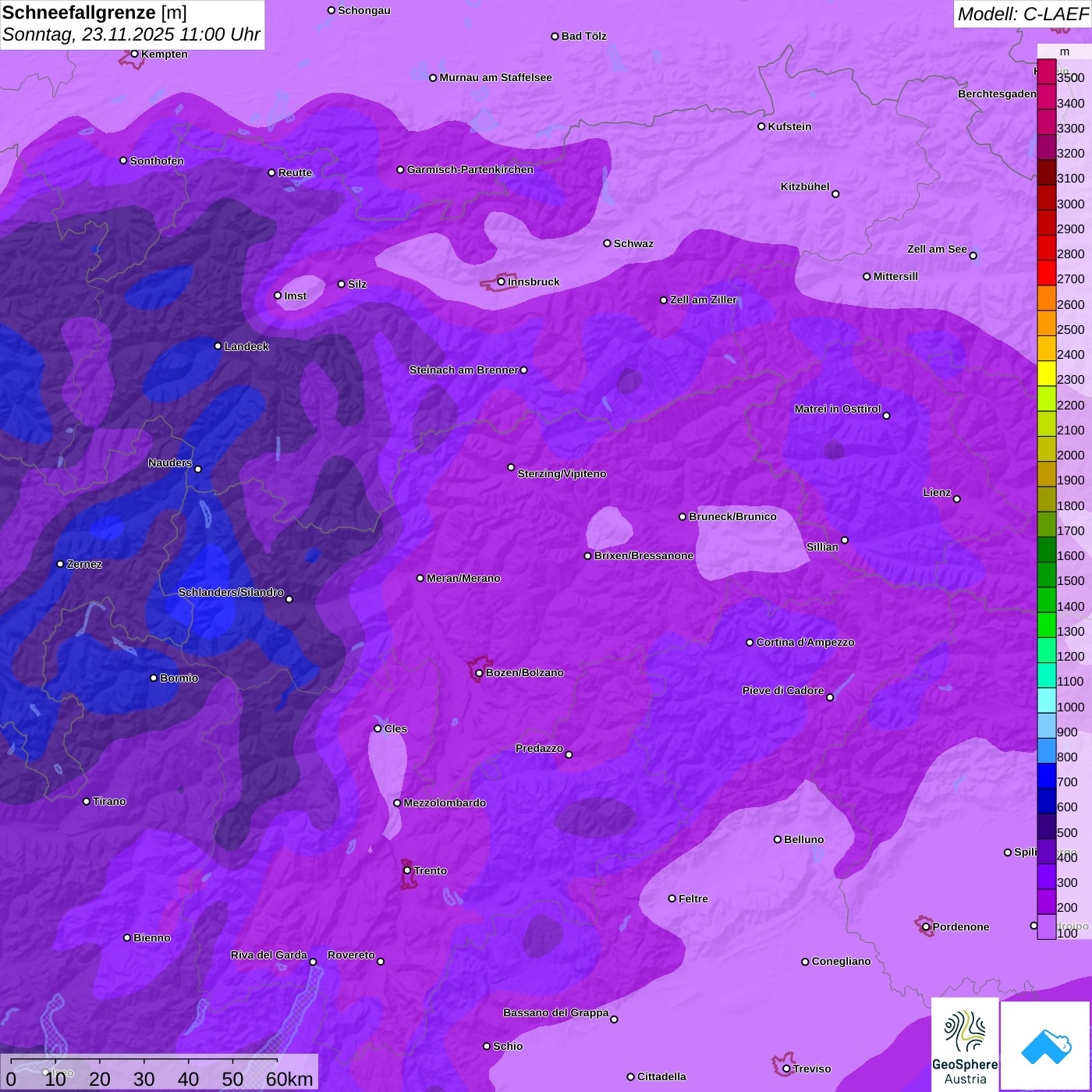Click the Berchtesgaden label
The height and width of the screenshot is (1092, 1092).
click(x=998, y=94)
